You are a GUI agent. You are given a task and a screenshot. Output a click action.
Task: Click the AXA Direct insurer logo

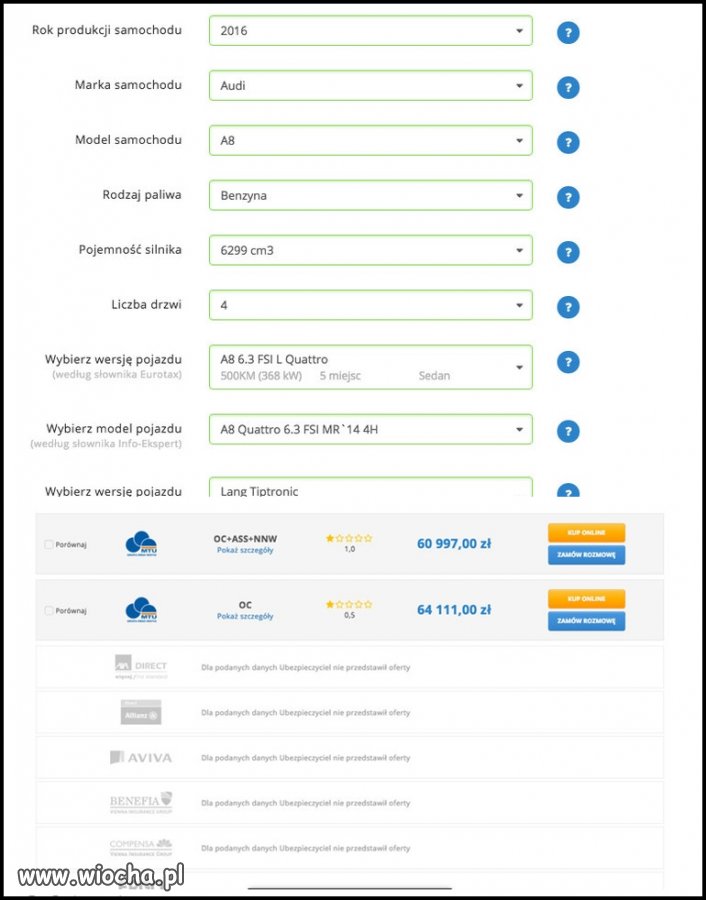[141, 668]
